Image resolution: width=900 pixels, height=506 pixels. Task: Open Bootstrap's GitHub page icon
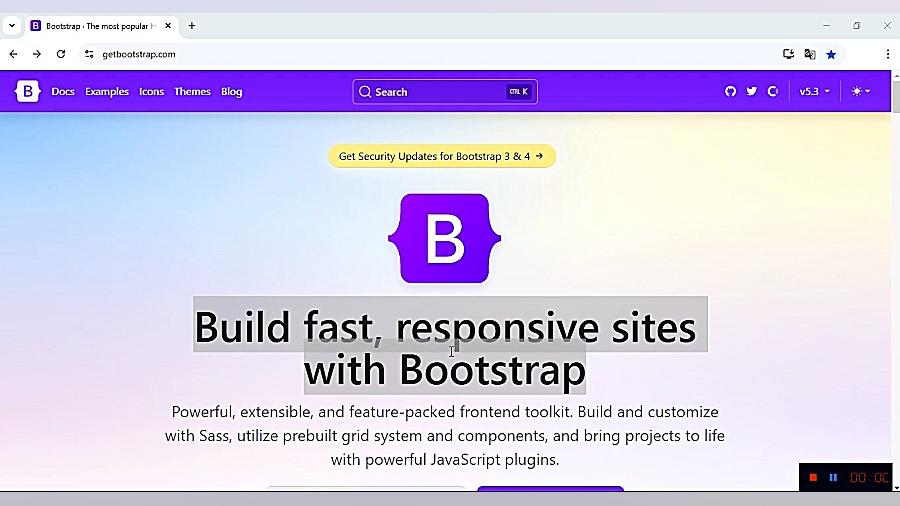(x=730, y=91)
